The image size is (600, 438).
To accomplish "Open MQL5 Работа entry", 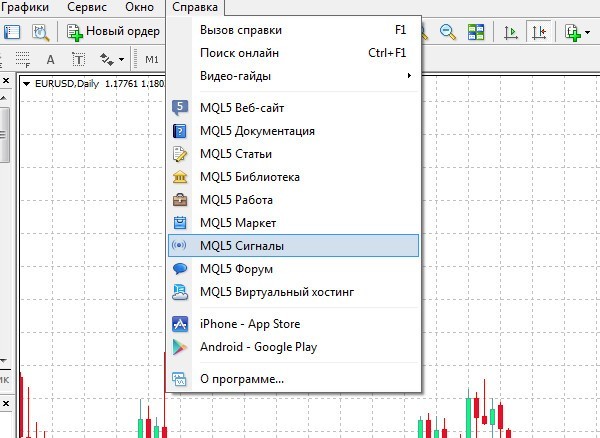I will click(x=293, y=200).
